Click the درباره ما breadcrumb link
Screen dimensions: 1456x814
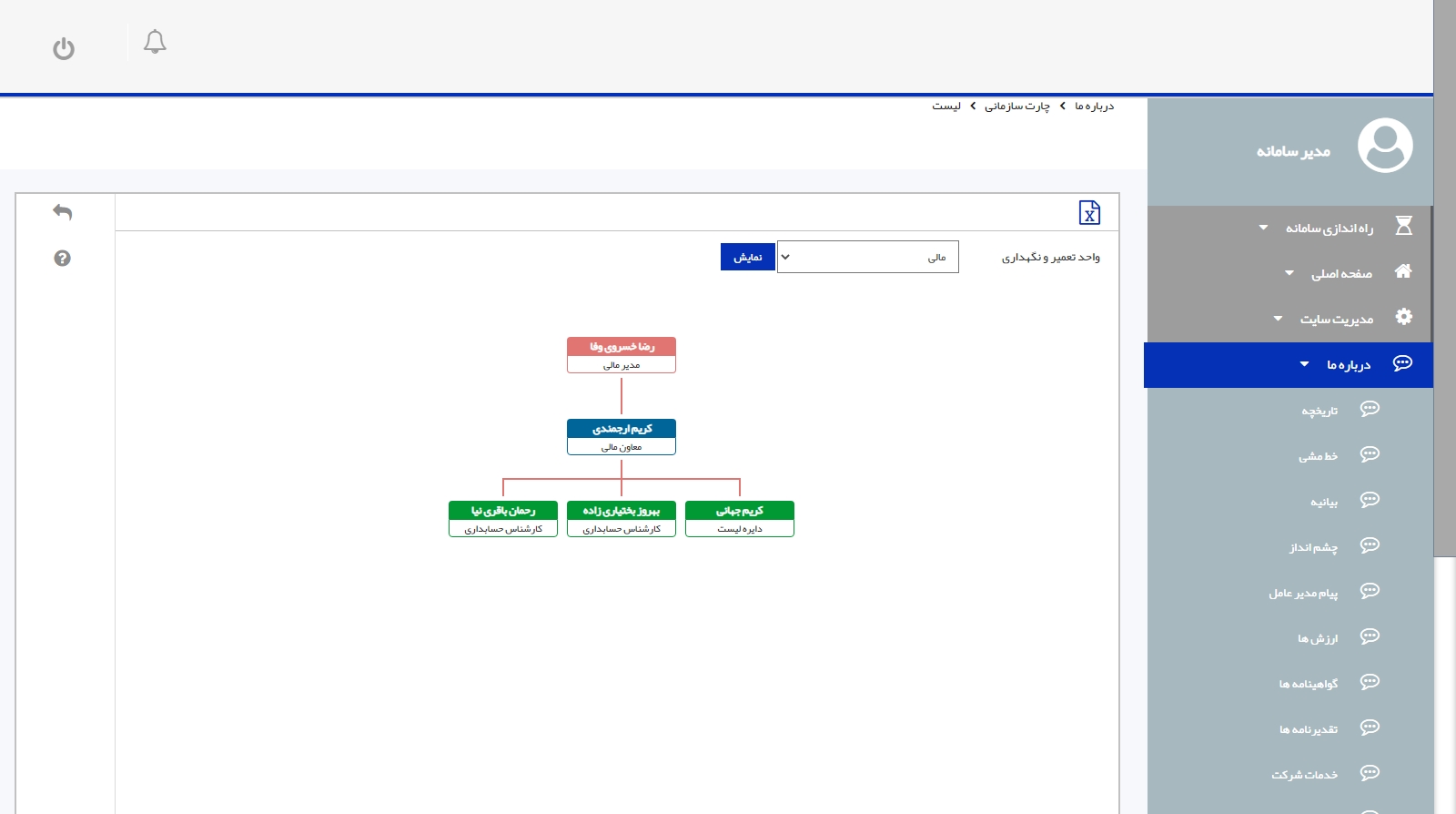pos(1094,107)
